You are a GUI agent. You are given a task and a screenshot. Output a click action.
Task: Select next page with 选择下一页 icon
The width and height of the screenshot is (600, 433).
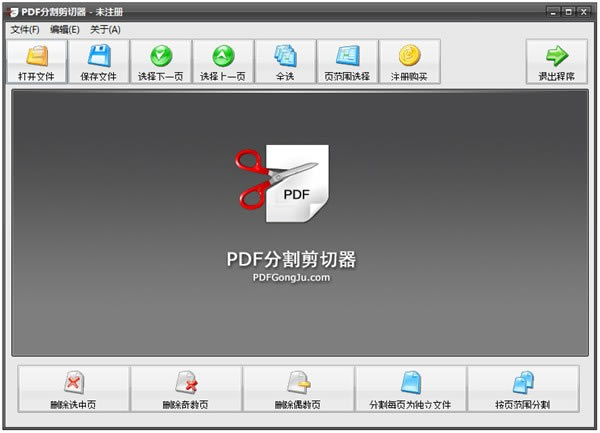click(x=161, y=56)
